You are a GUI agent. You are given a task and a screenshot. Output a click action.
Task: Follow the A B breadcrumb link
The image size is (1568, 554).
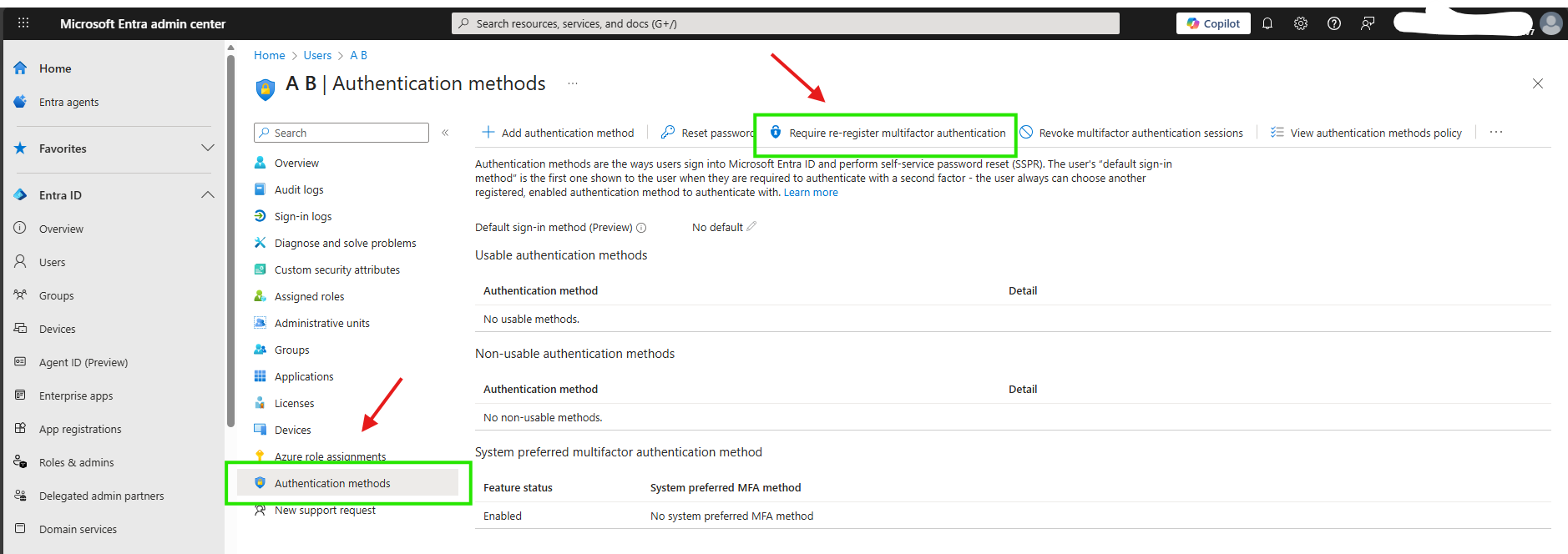(358, 55)
